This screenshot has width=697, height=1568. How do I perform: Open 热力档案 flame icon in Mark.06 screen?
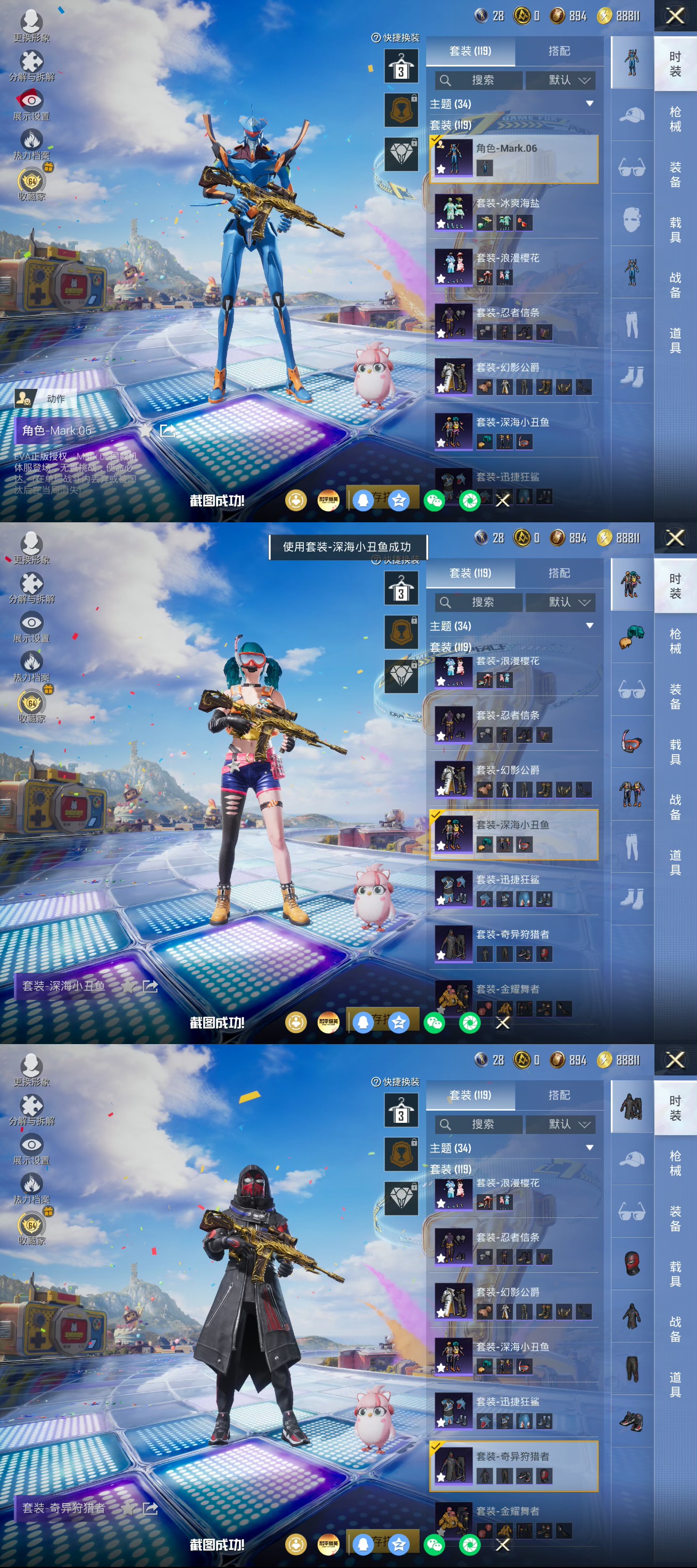pyautogui.click(x=31, y=140)
